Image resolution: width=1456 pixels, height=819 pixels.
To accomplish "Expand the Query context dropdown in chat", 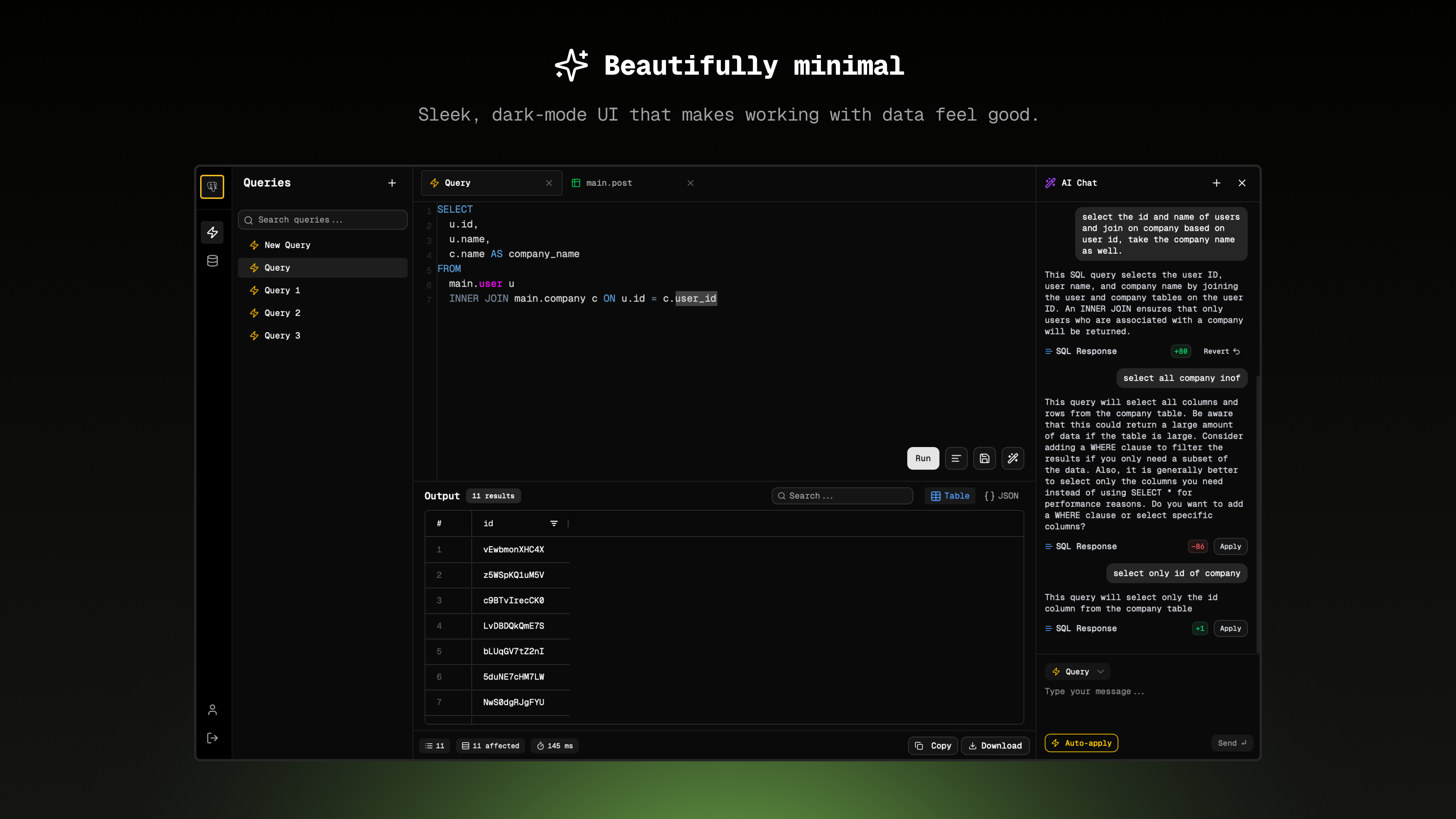I will click(1077, 672).
